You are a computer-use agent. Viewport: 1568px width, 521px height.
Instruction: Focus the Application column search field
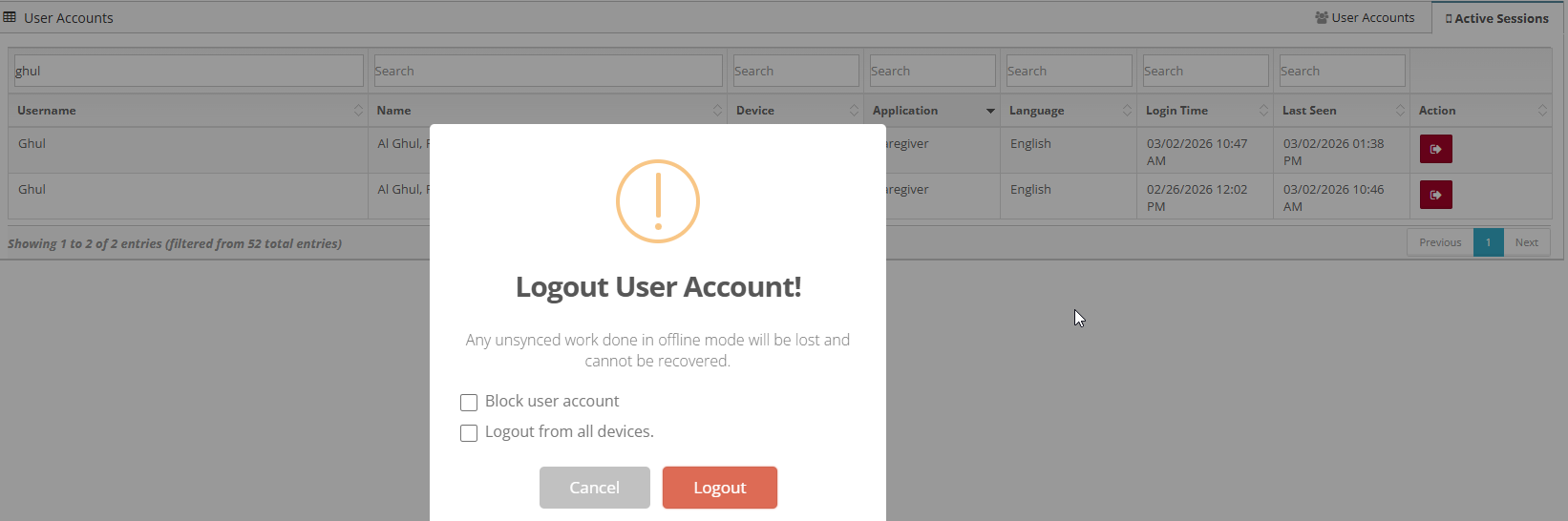pos(932,71)
